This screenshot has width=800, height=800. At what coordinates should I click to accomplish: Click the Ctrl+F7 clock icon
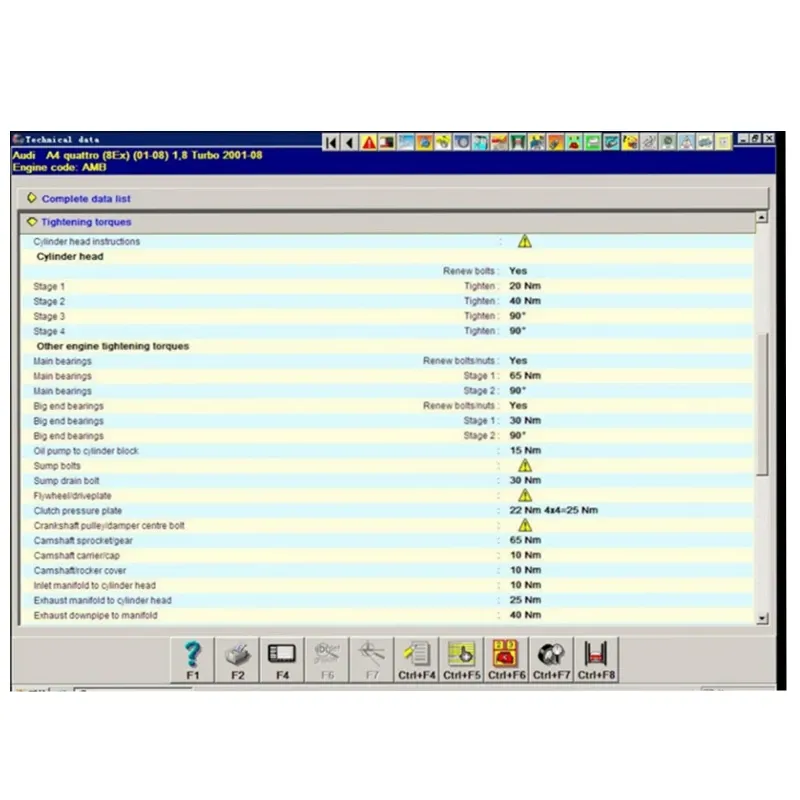(x=550, y=658)
